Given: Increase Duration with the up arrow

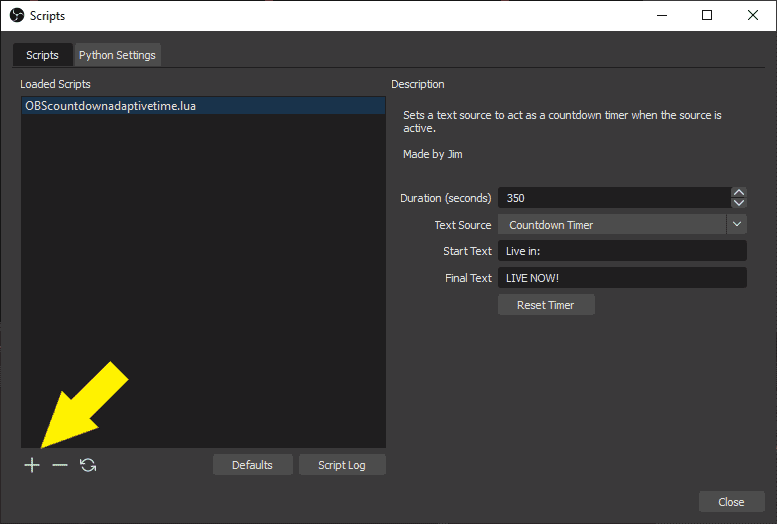Looking at the screenshot, I should pyautogui.click(x=739, y=193).
